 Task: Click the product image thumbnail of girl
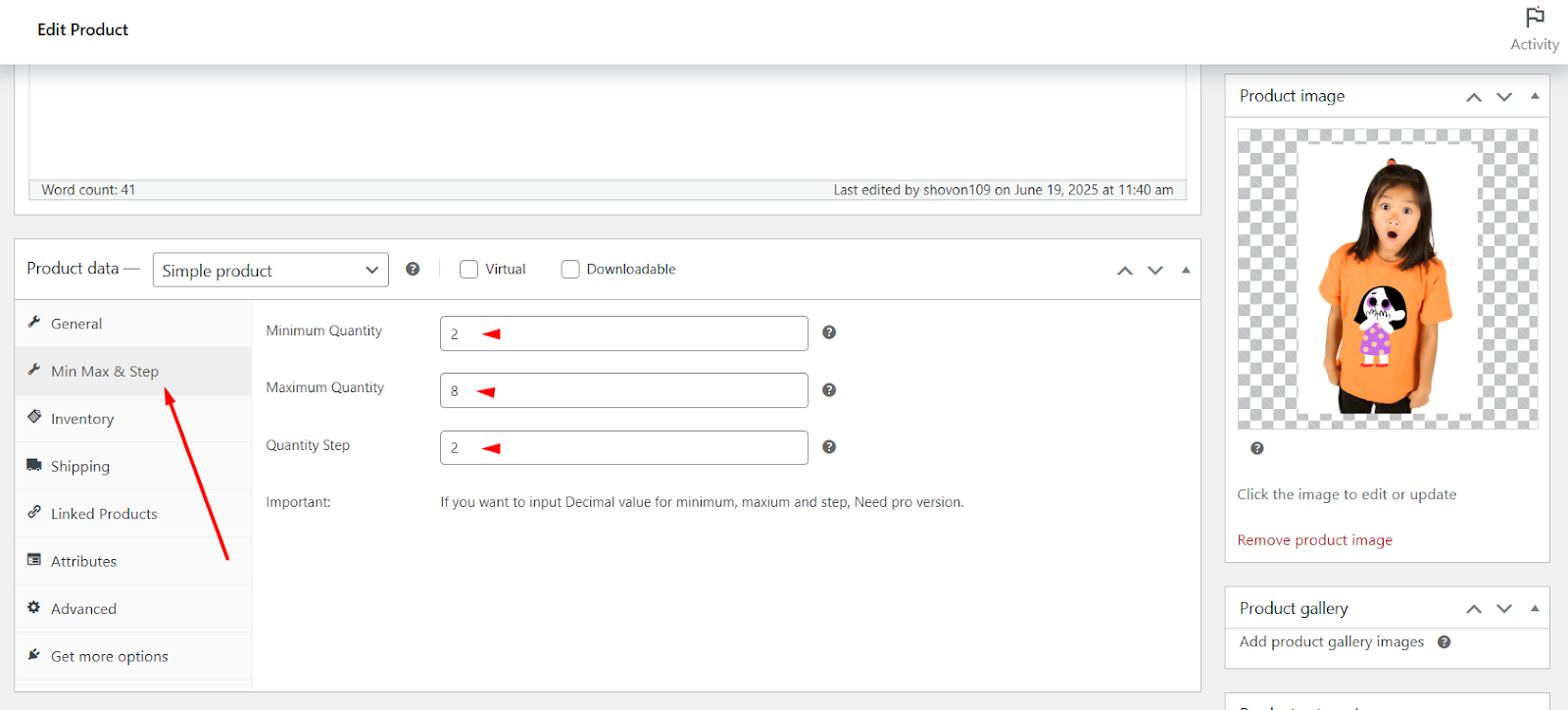pyautogui.click(x=1388, y=279)
